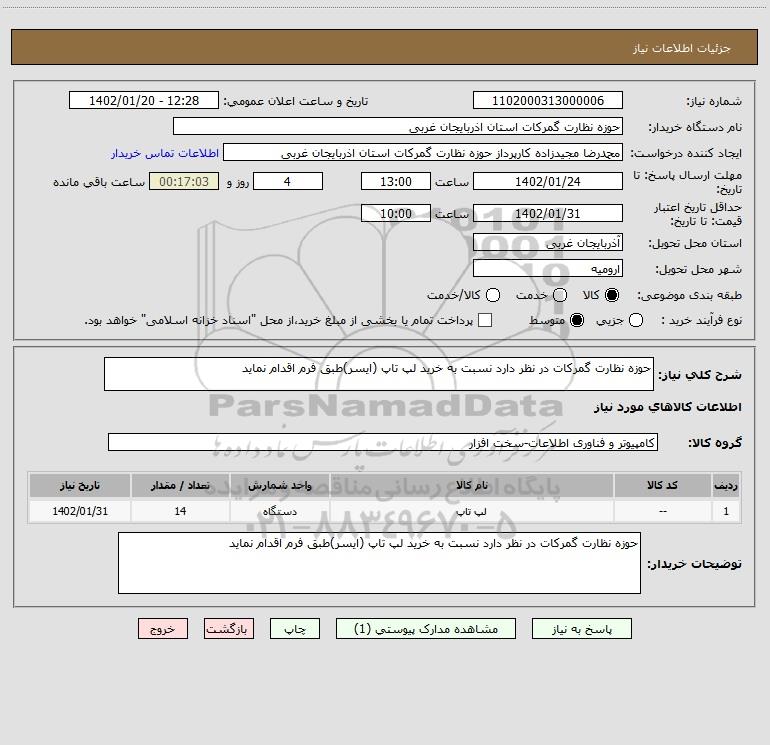Image resolution: width=770 pixels, height=745 pixels.
Task: Click the row number cell 1
Action: point(726,511)
